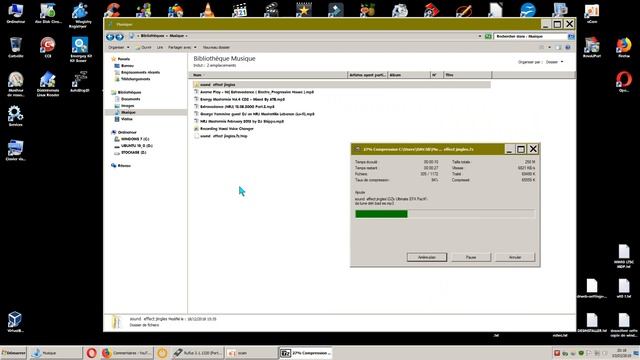Open the Firefox desktop icon
The image size is (640, 360).
click(x=624, y=47)
